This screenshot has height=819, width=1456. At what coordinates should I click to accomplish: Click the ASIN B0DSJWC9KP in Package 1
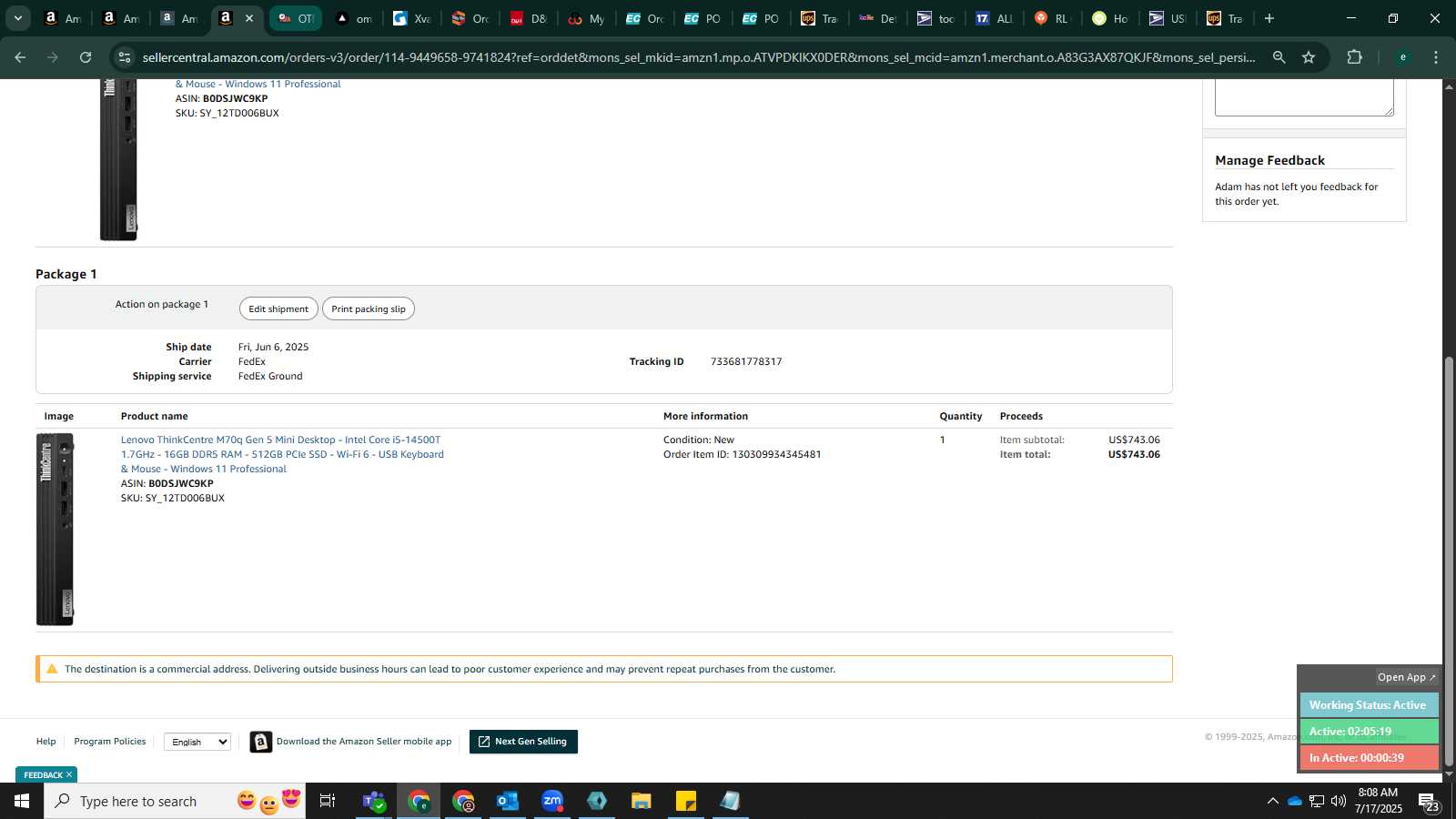click(x=181, y=484)
